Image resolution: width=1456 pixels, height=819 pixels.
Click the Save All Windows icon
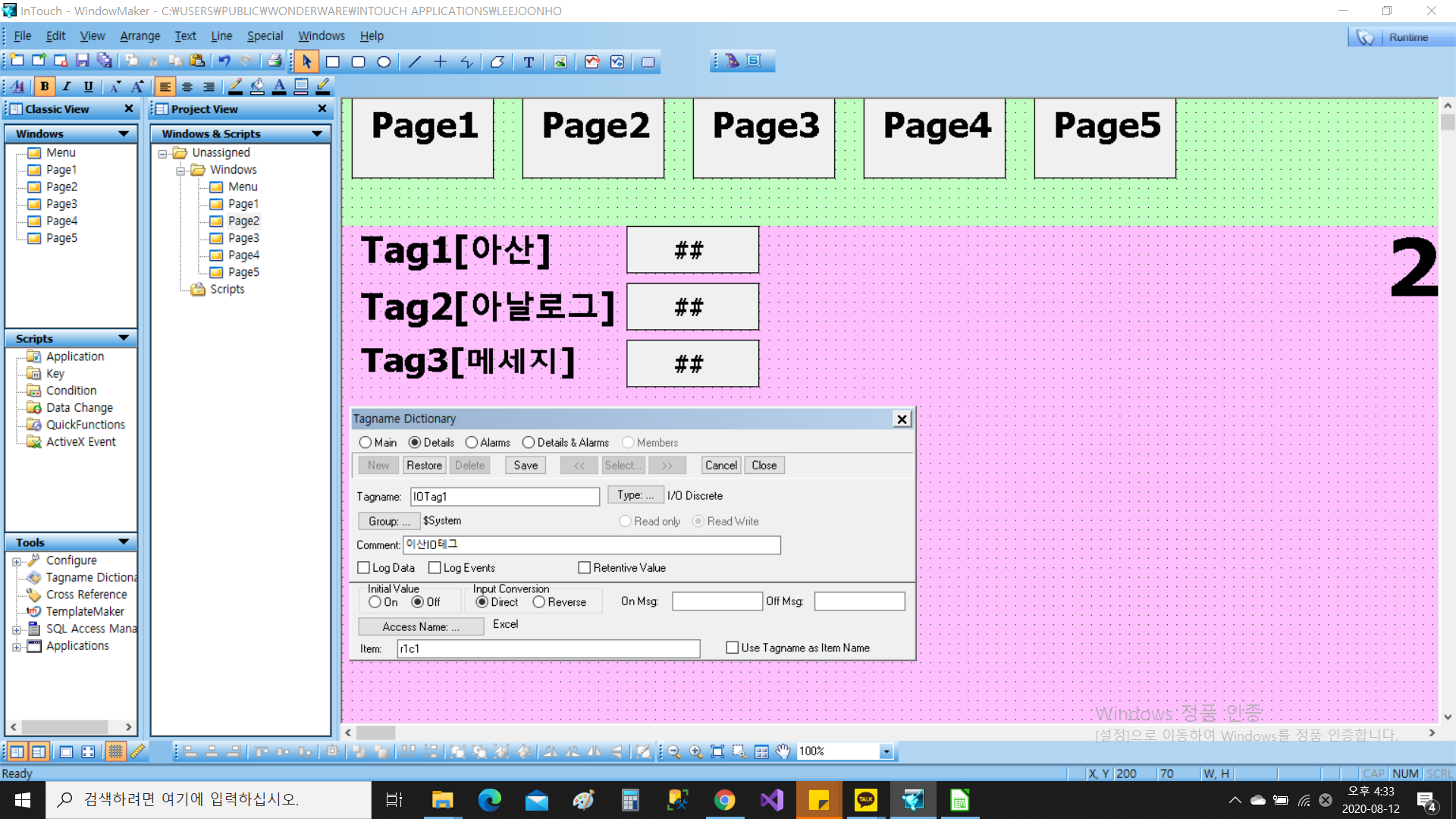click(x=105, y=61)
